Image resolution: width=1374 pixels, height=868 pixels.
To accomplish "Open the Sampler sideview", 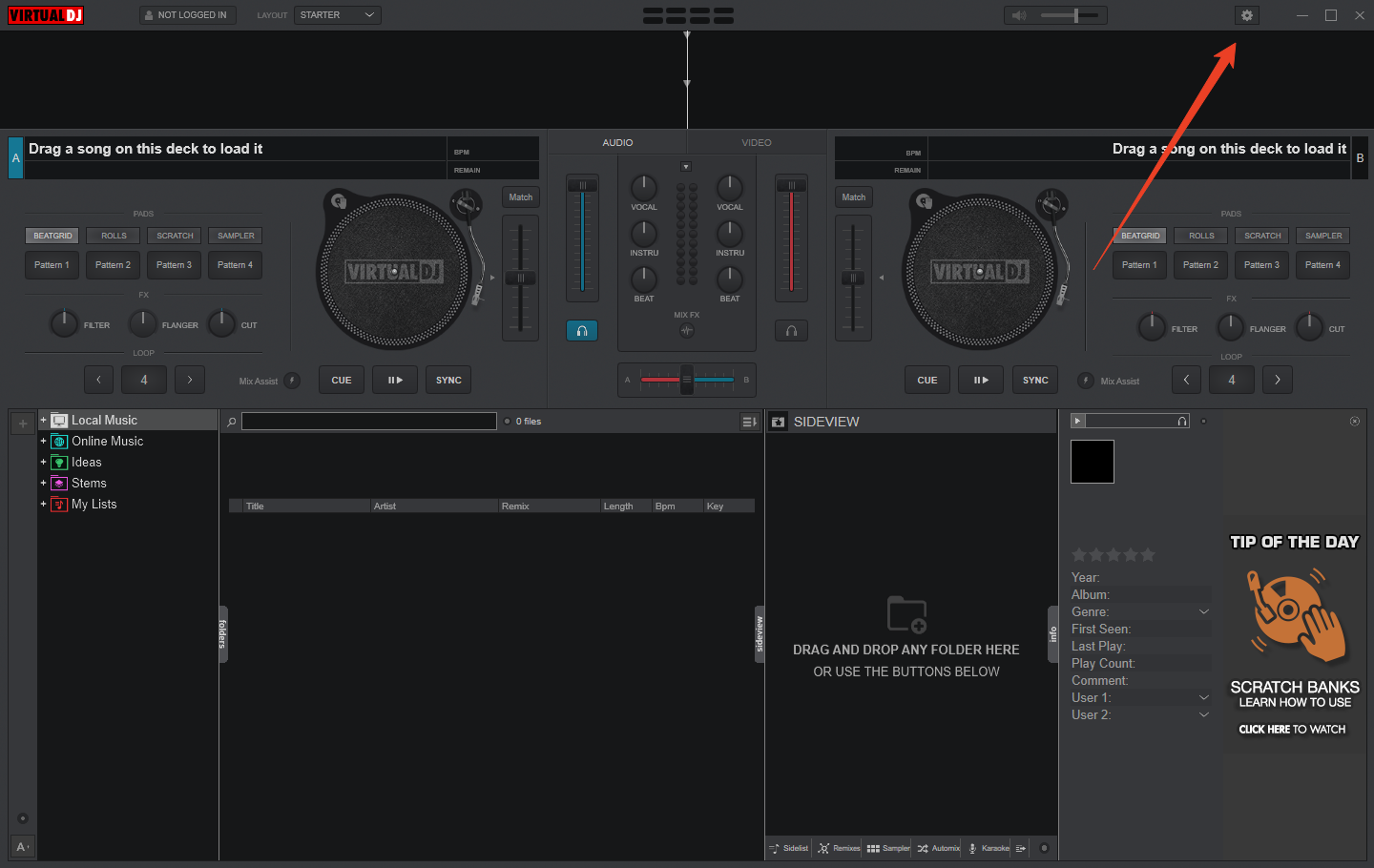I will pyautogui.click(x=888, y=848).
